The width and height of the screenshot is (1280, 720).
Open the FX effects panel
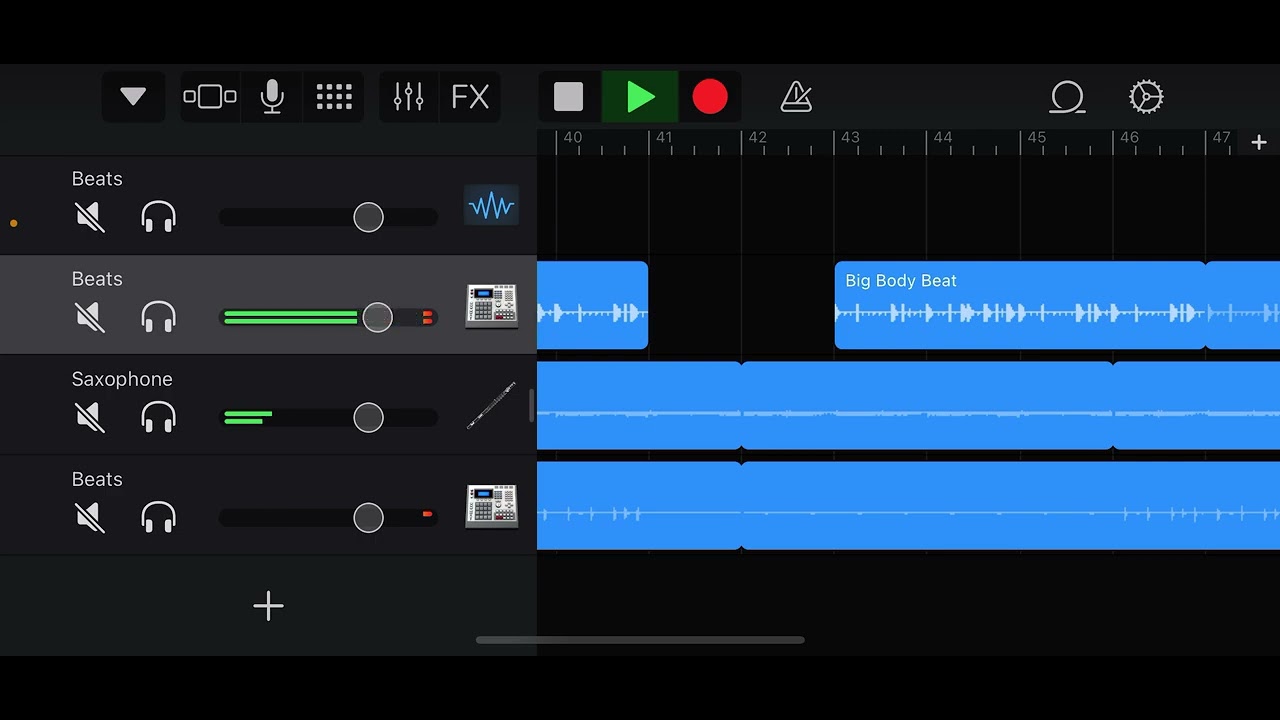(470, 97)
